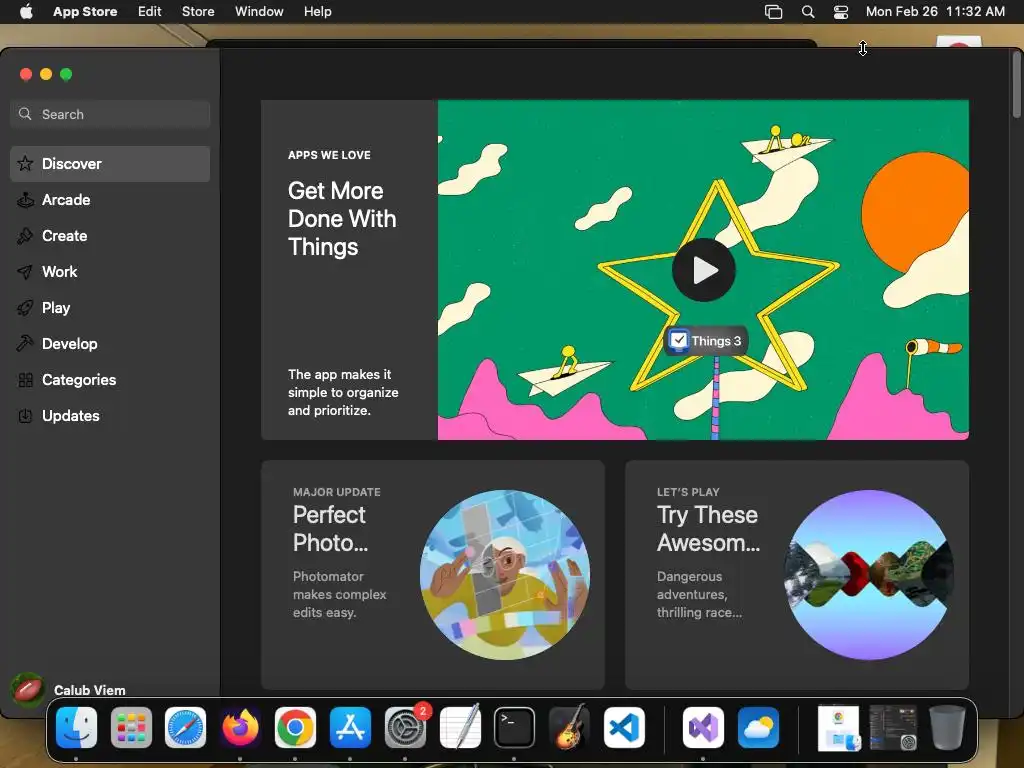Open the Help menu
Image resolution: width=1024 pixels, height=768 pixels.
click(317, 11)
